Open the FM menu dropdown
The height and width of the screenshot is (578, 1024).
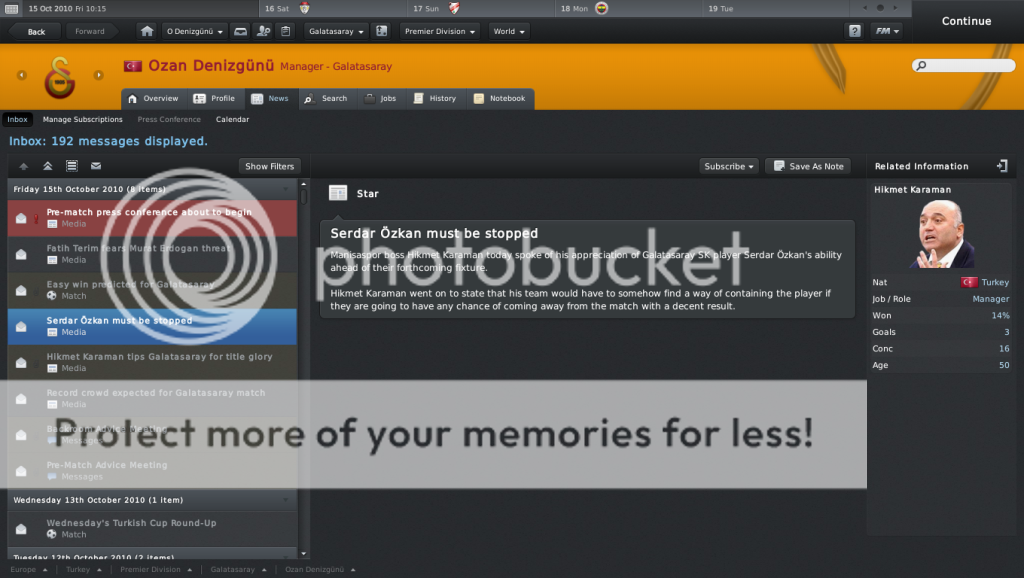pos(887,31)
